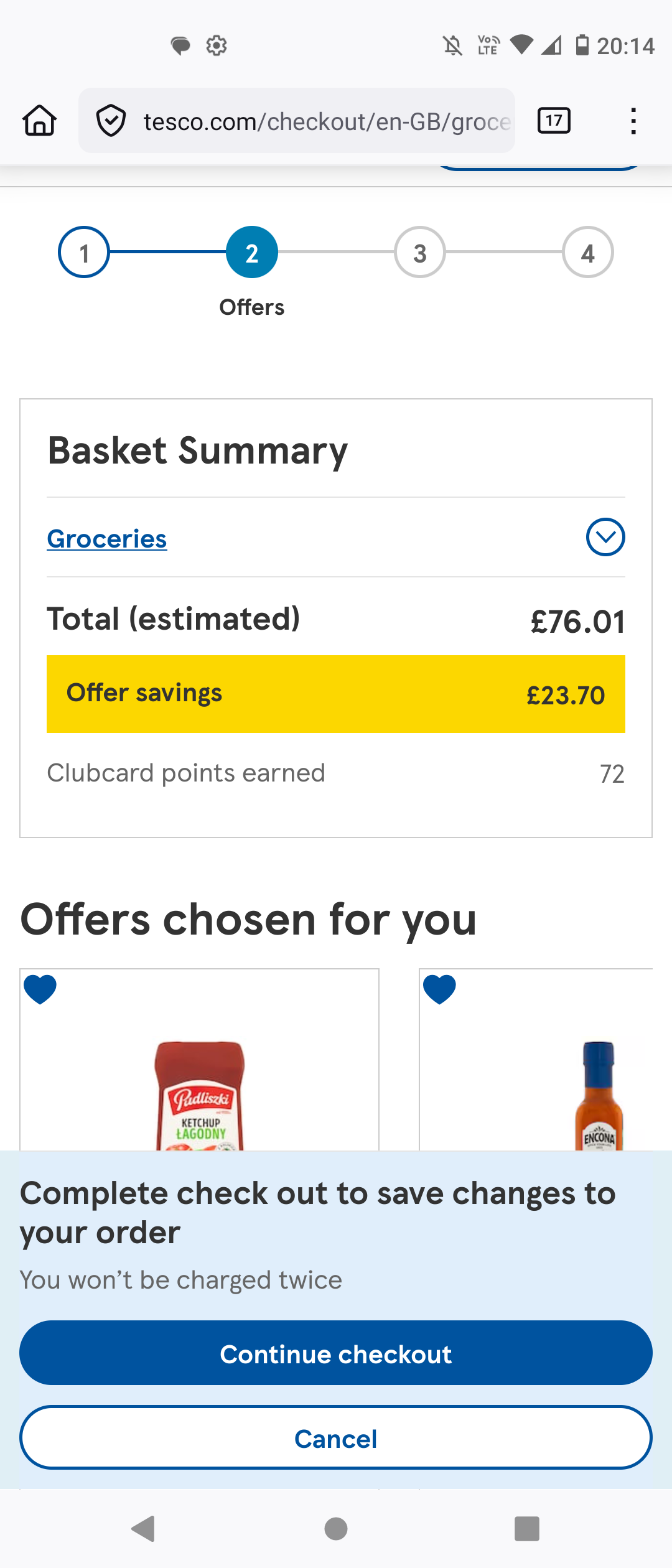Tap the Android recent apps square

pyautogui.click(x=527, y=1528)
